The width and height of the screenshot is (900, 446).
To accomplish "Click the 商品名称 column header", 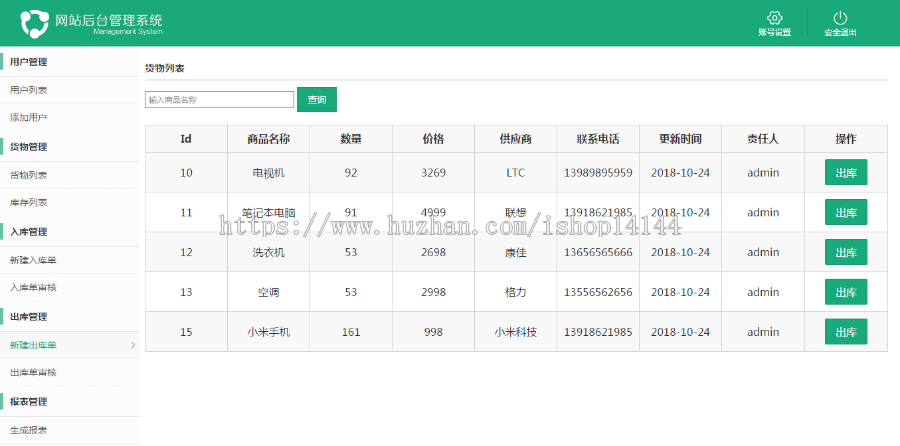I will (x=269, y=139).
